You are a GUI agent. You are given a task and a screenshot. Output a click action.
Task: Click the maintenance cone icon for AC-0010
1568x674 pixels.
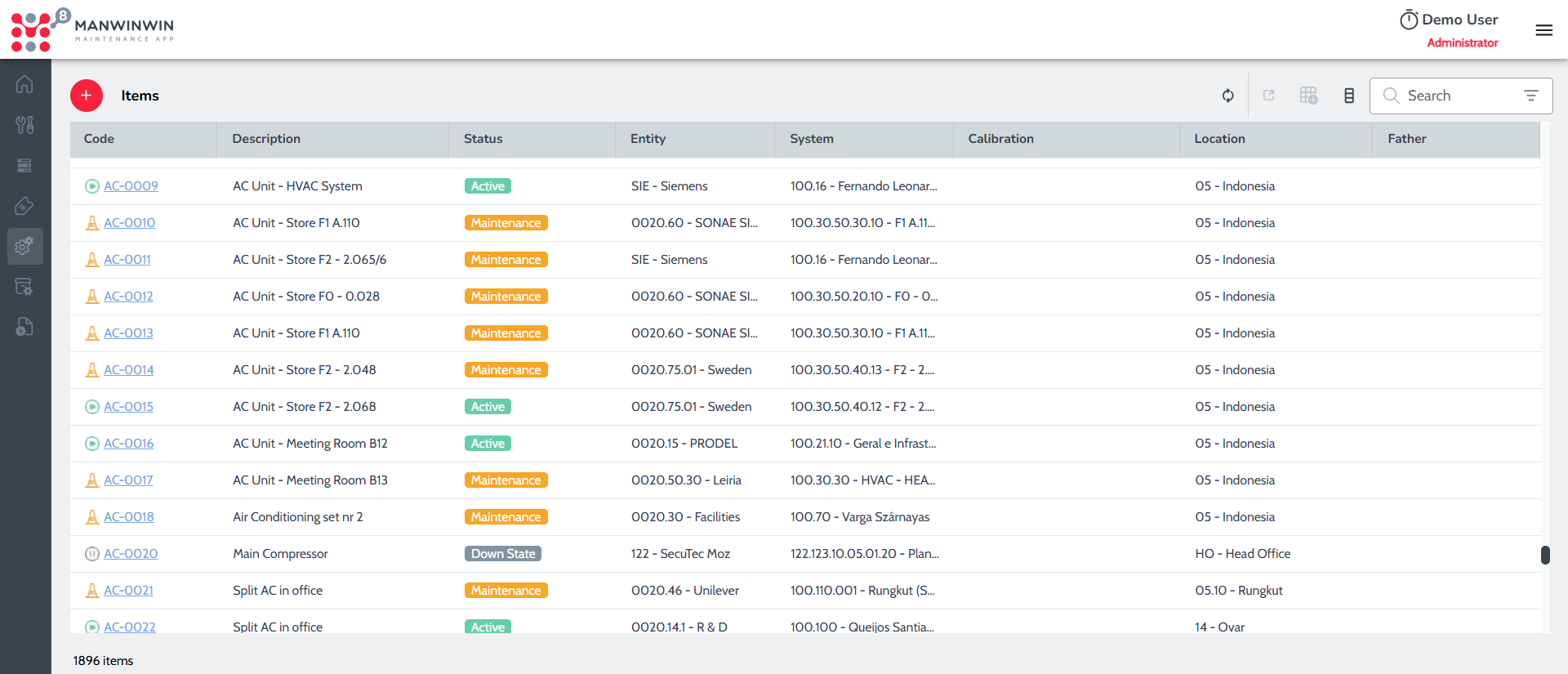[x=92, y=223]
